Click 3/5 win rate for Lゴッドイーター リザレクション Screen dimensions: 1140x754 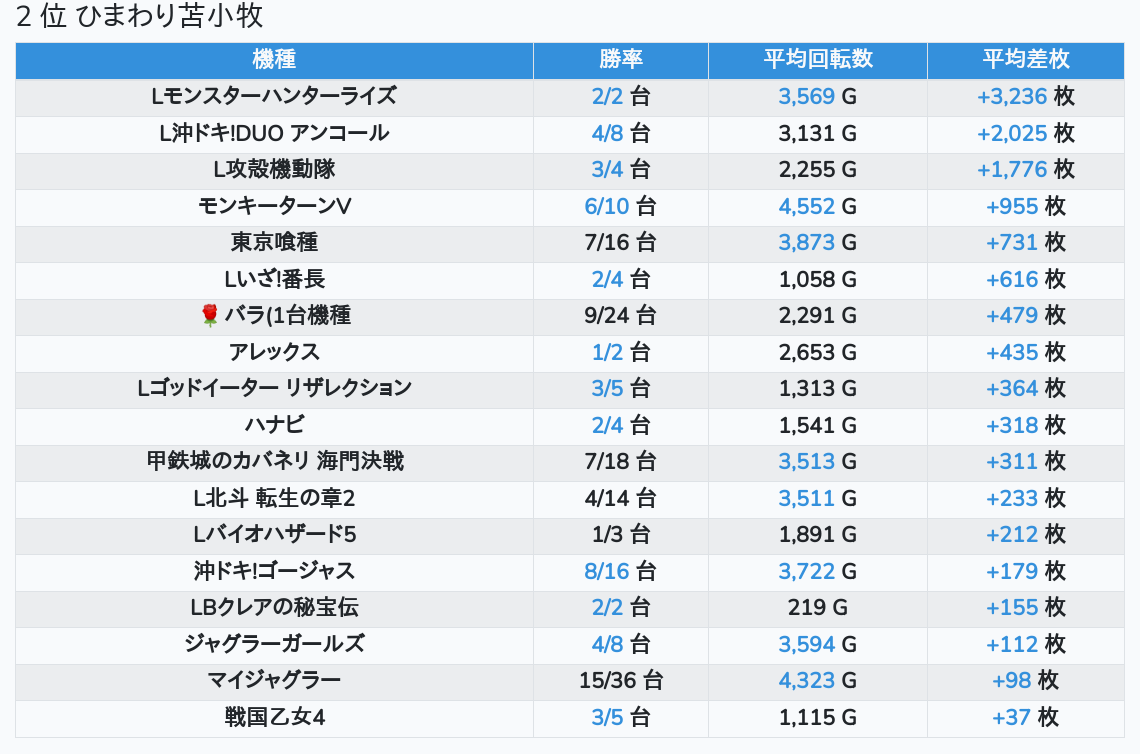click(x=607, y=389)
